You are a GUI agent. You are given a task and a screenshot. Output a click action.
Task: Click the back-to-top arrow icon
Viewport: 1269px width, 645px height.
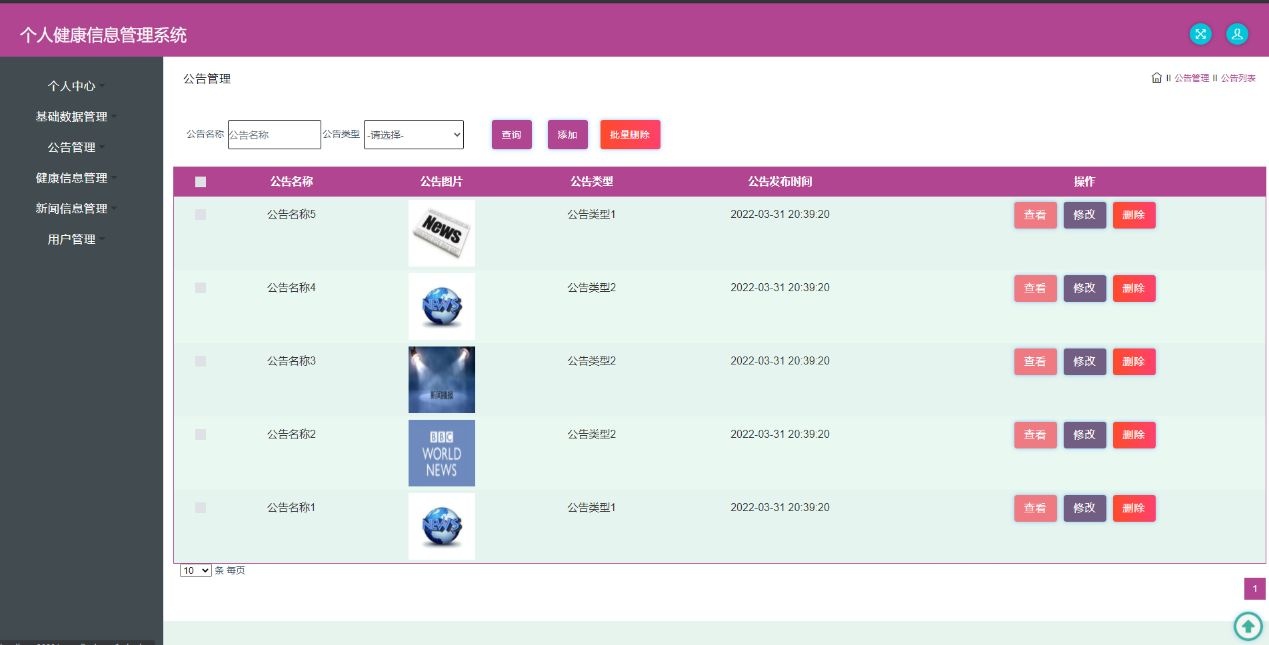point(1248,626)
